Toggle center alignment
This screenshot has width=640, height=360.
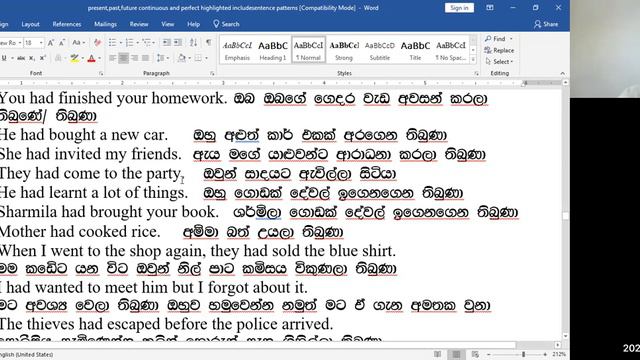tap(123, 58)
